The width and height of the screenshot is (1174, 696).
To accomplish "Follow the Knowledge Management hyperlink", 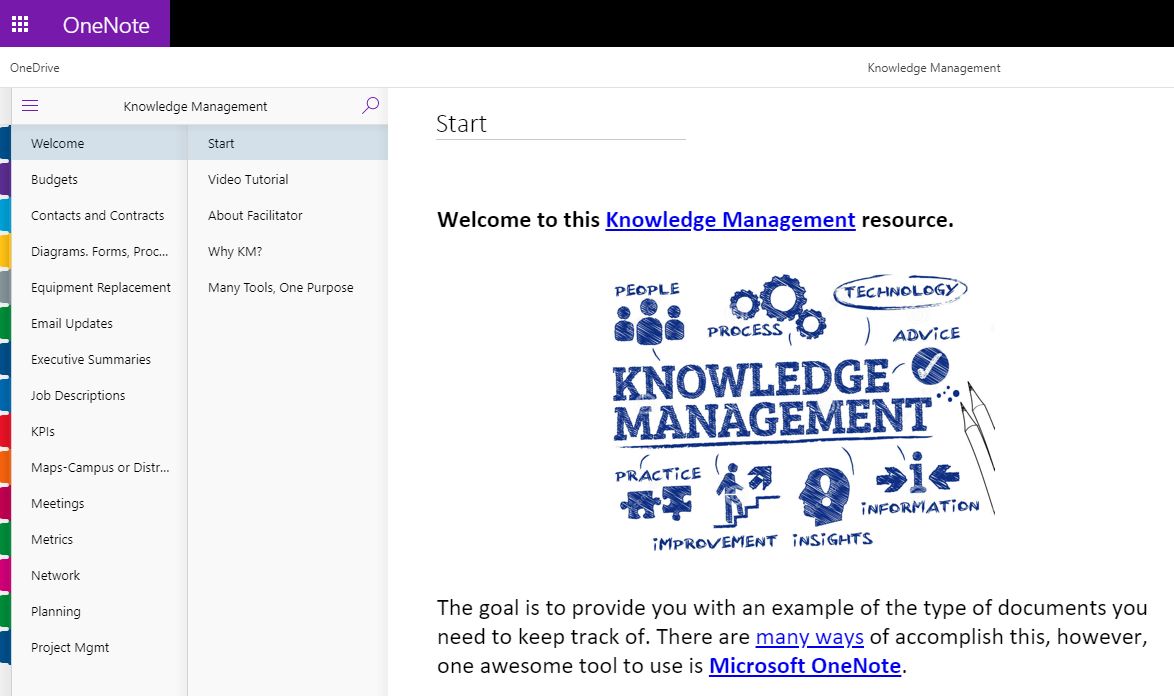I will point(730,219).
